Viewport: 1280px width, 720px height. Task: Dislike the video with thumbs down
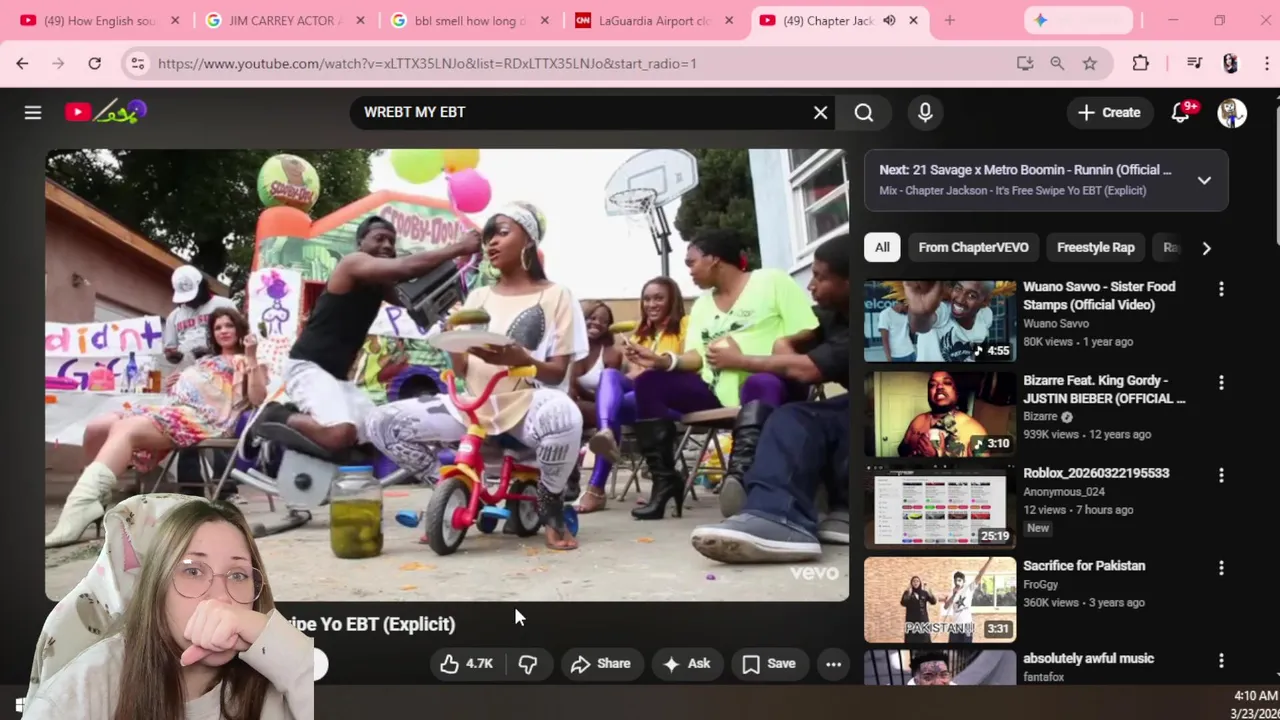(x=528, y=664)
